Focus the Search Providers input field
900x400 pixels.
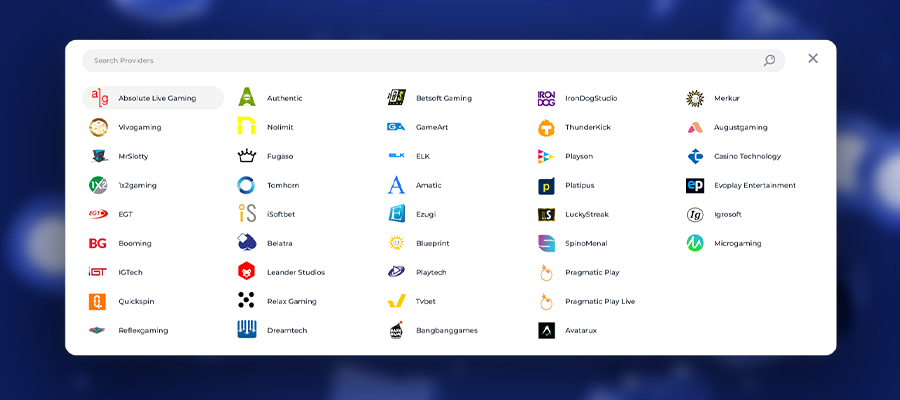pos(434,60)
